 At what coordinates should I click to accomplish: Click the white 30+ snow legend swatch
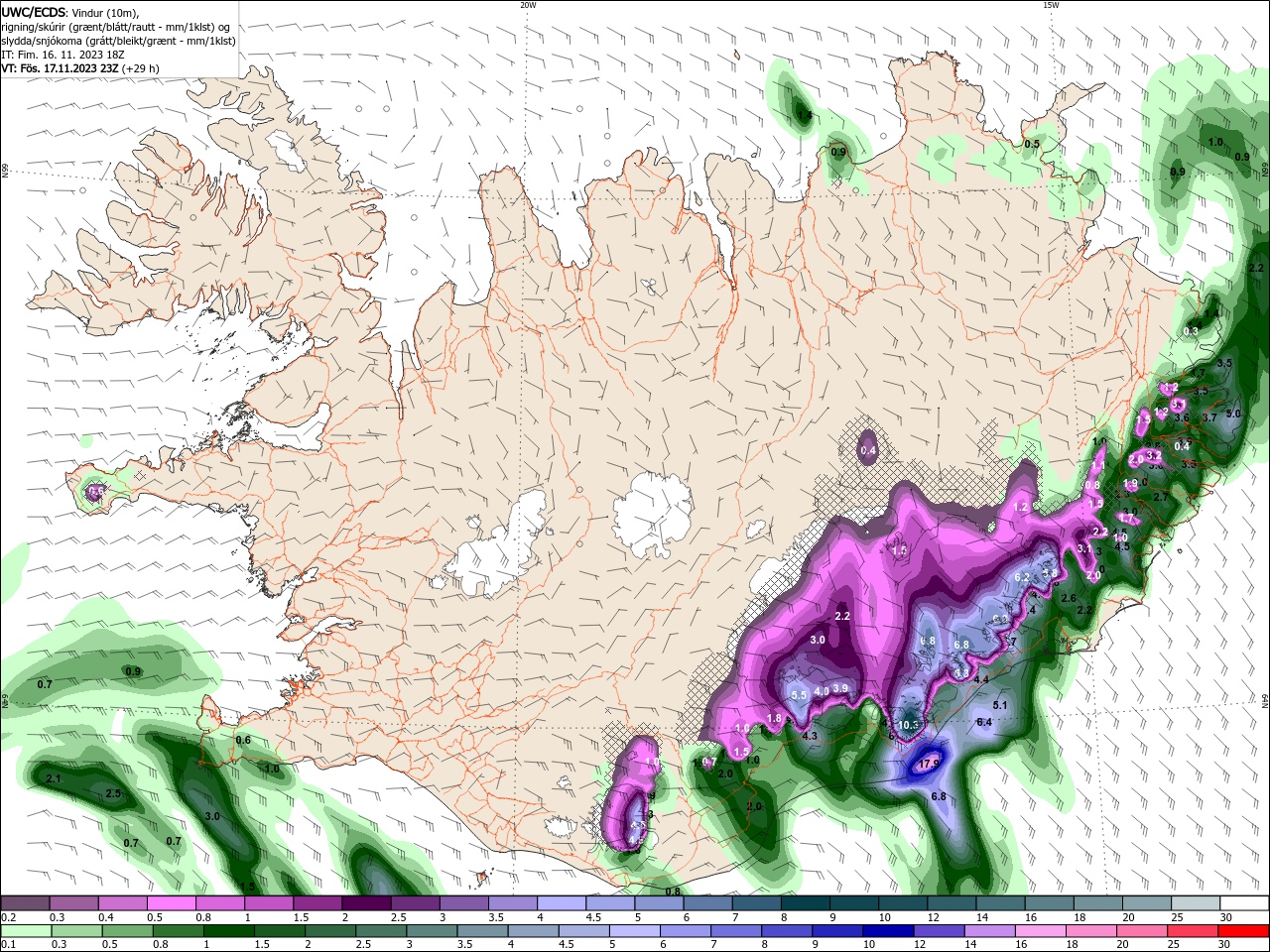(x=1244, y=904)
